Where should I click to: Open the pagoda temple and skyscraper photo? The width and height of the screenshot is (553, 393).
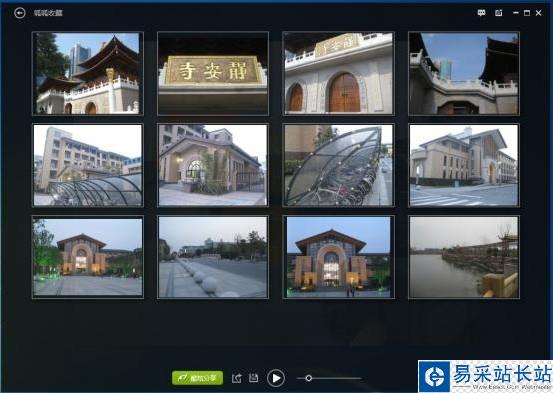click(88, 73)
